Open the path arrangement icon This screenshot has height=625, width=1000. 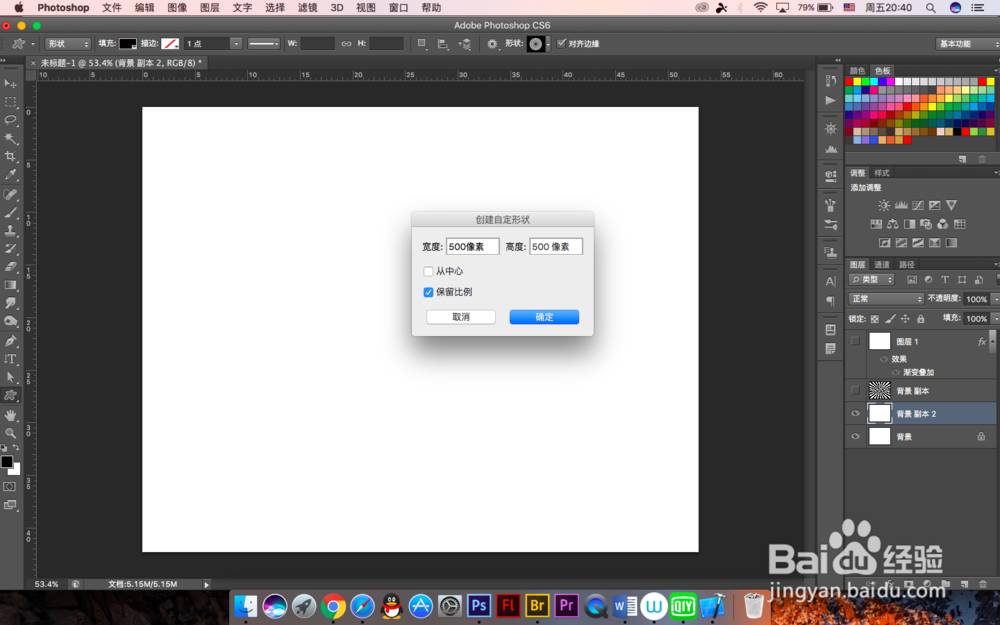[465, 43]
